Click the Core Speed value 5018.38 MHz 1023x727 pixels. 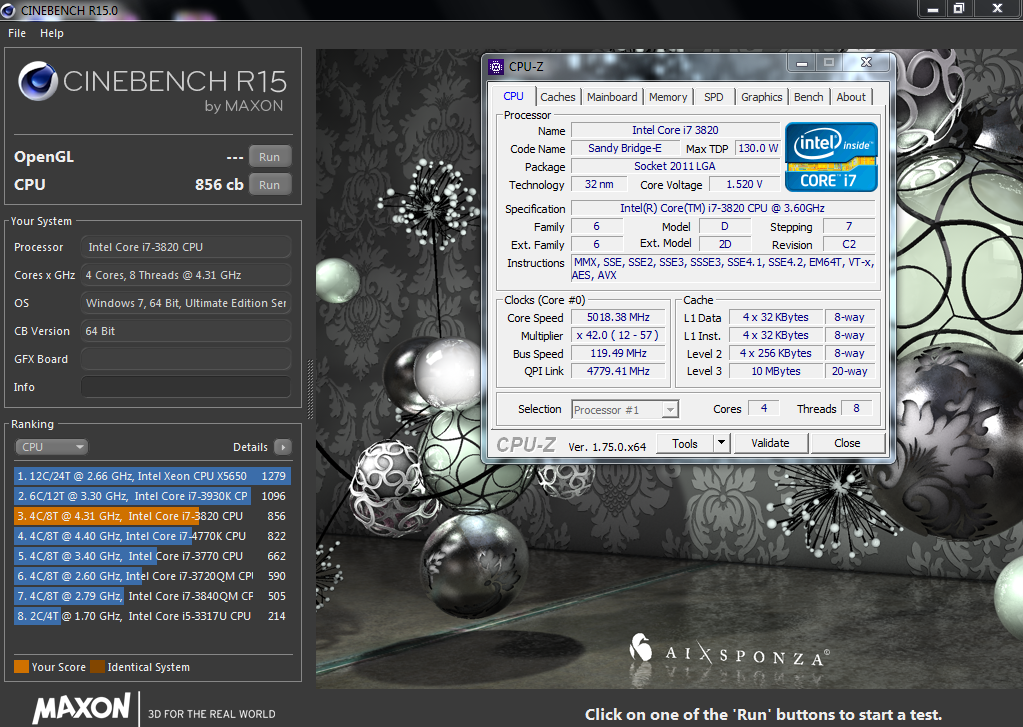click(x=618, y=317)
